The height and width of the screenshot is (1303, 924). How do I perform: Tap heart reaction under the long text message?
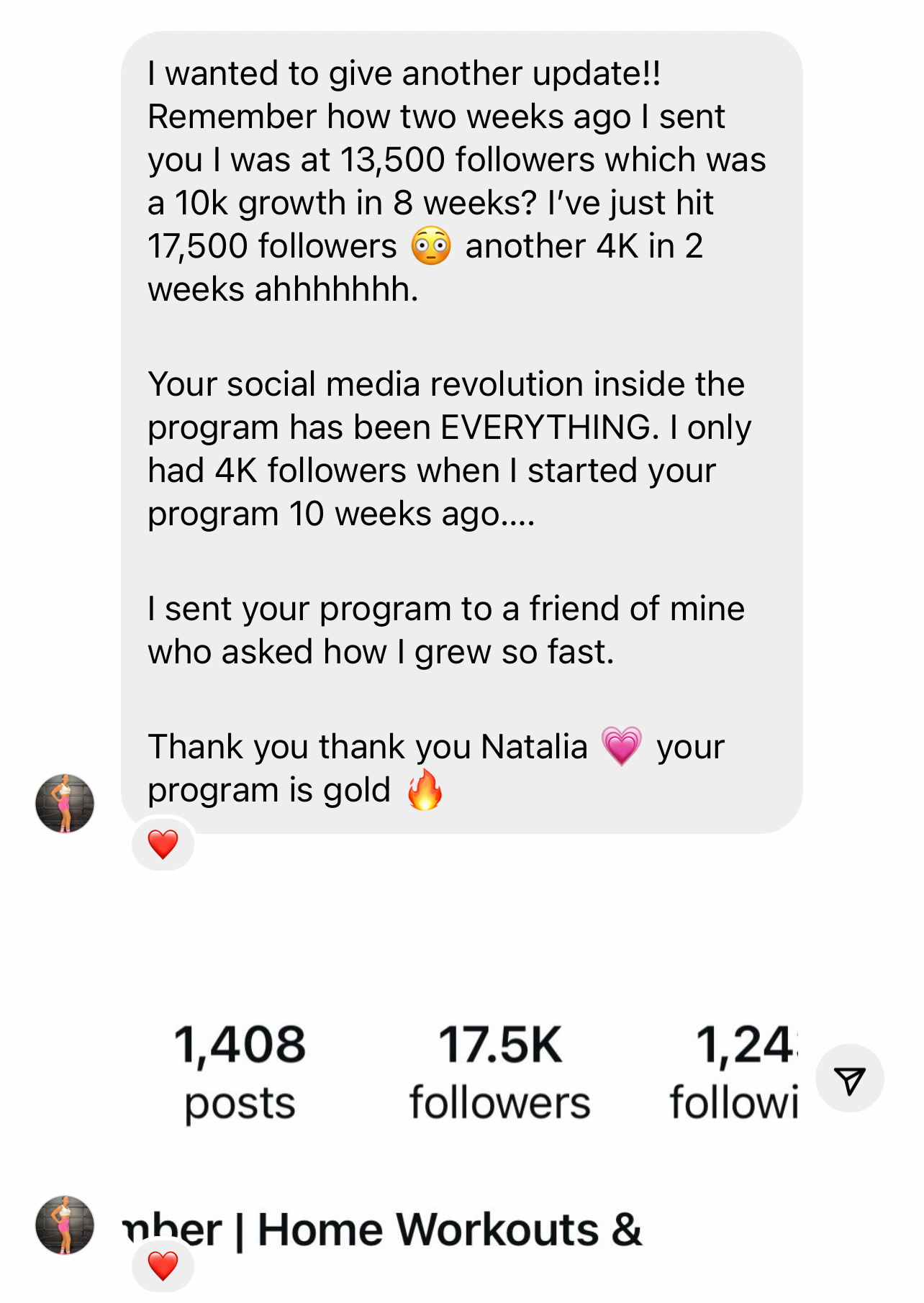point(163,844)
